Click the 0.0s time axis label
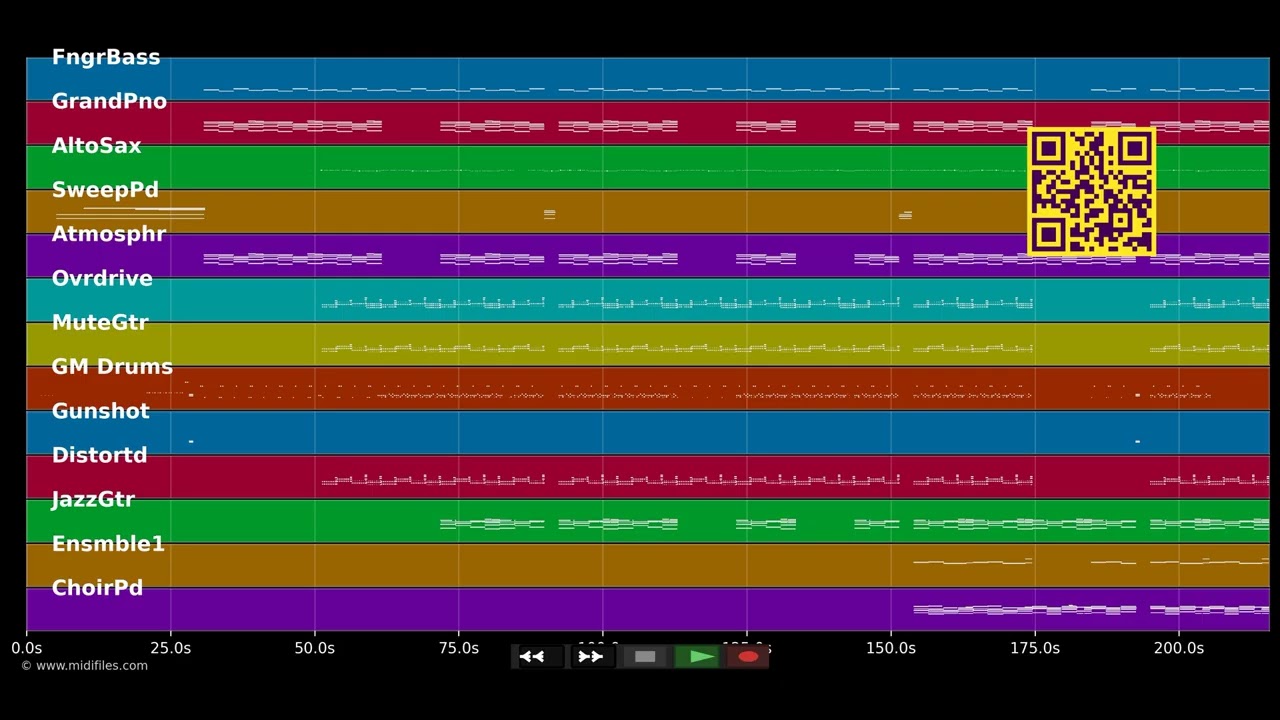The image size is (1280, 720). 27,648
